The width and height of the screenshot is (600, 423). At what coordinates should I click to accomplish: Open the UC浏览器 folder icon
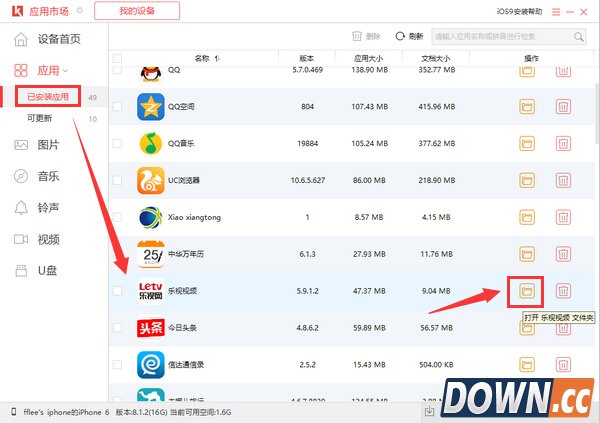[x=526, y=180]
